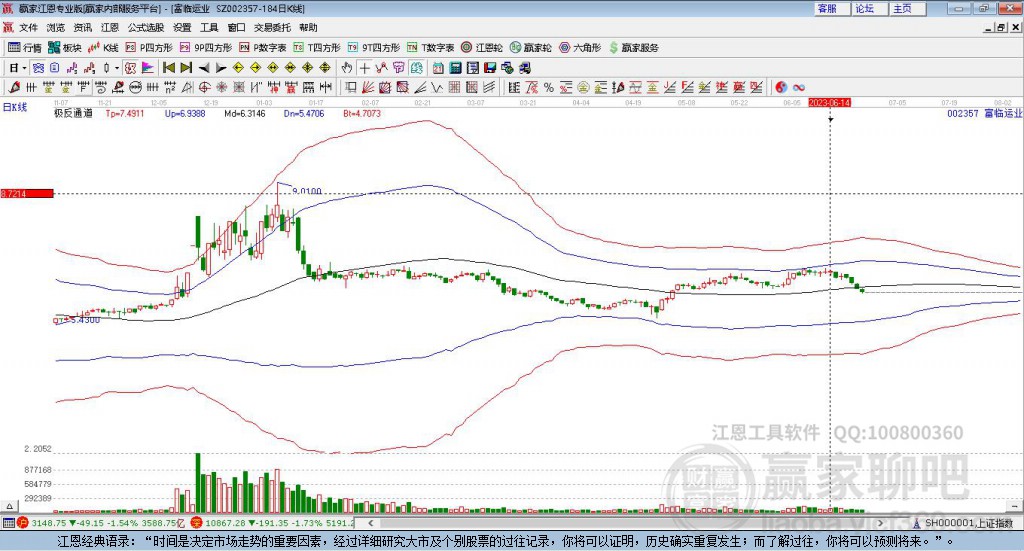Open the calendar icon showing 21
Viewport: 1024px width, 551px height.
tap(438, 68)
